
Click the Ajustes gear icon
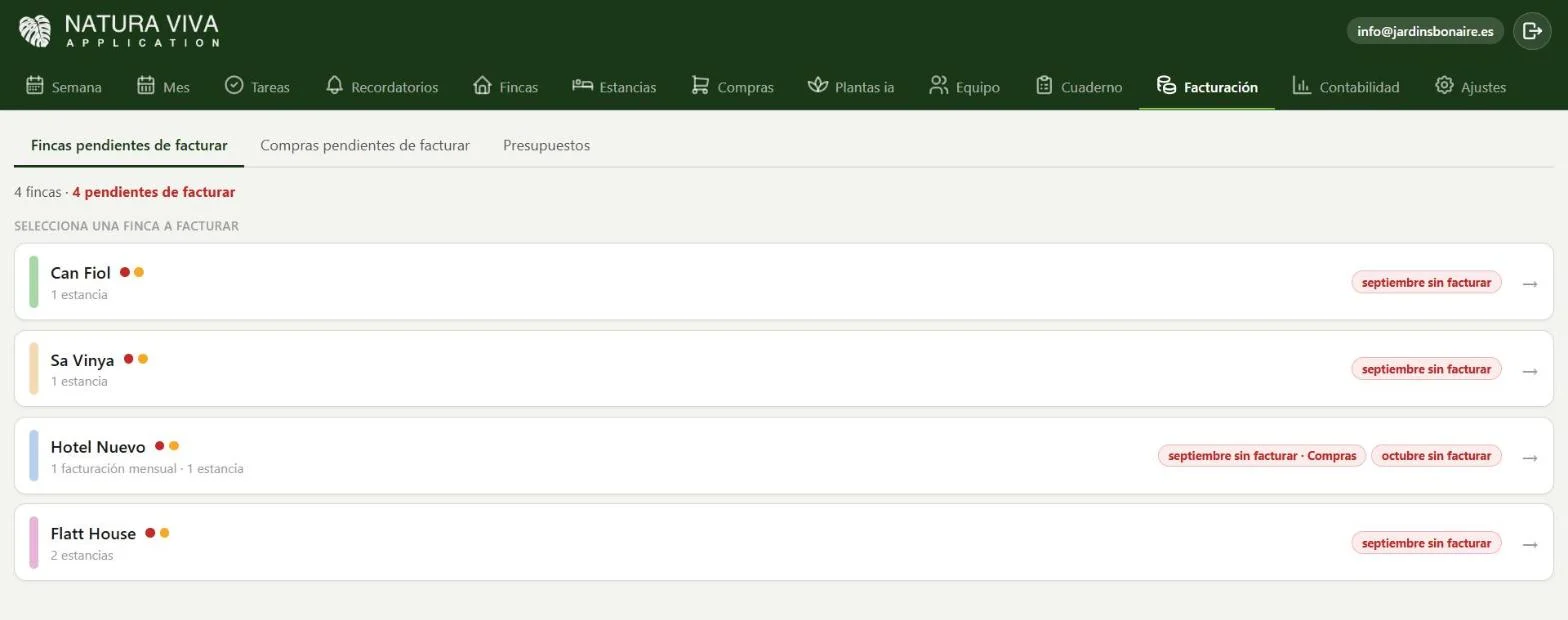pyautogui.click(x=1444, y=86)
